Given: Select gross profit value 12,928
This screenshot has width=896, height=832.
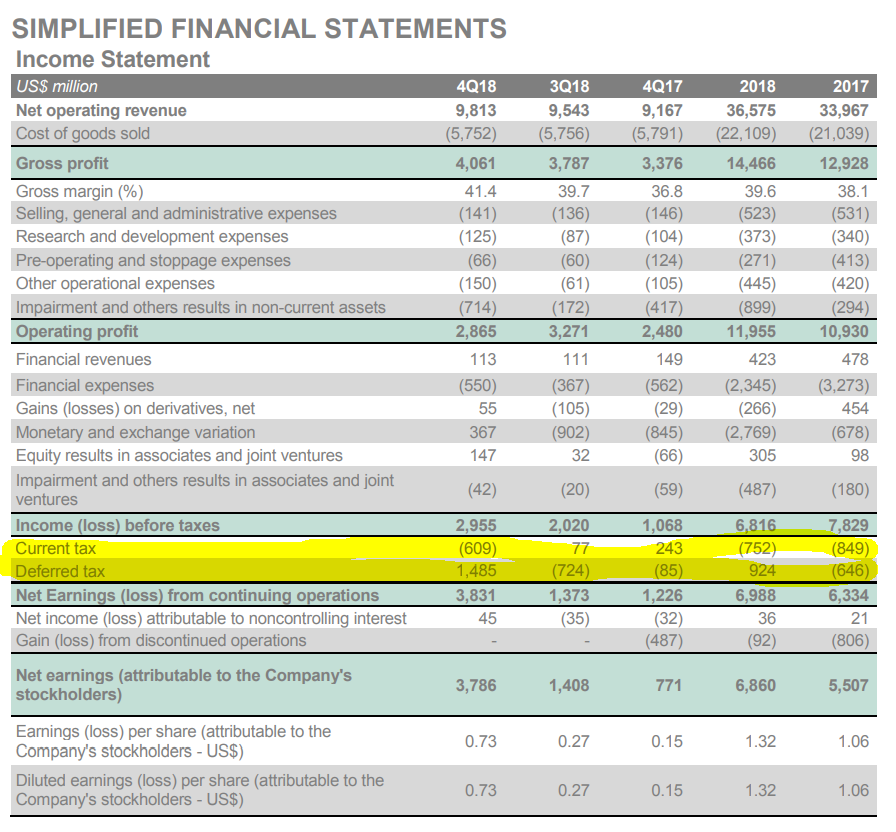Looking at the screenshot, I should [x=844, y=163].
